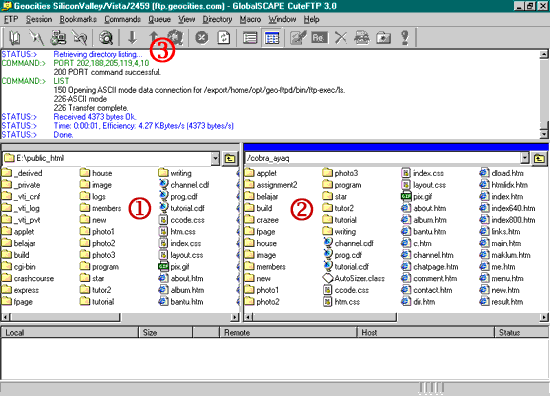Open the FTP menu

click(x=11, y=19)
